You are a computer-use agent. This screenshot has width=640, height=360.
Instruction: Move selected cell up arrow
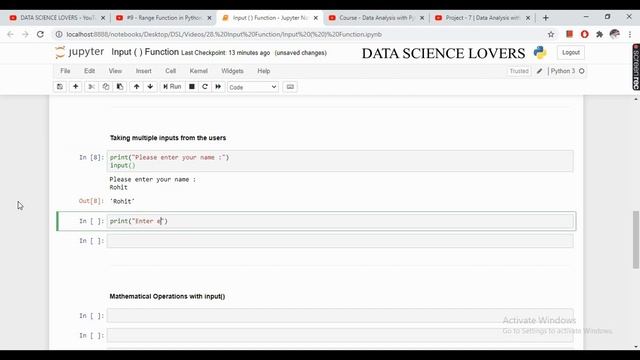tap(137, 87)
